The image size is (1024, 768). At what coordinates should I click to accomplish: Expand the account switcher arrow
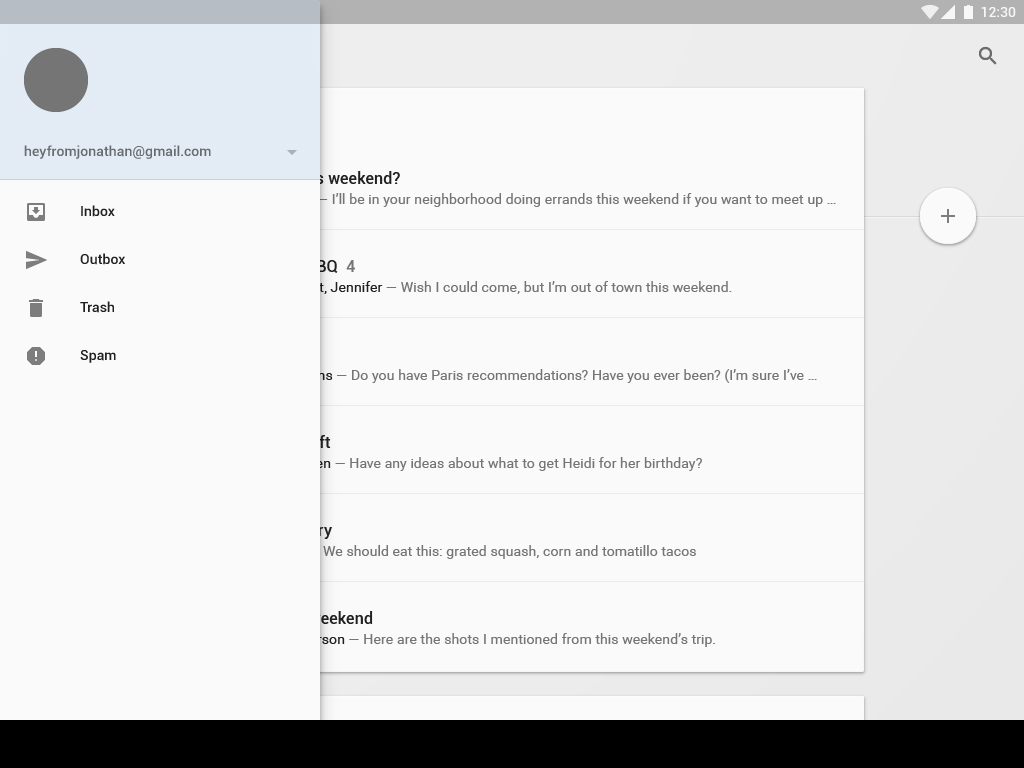point(292,152)
